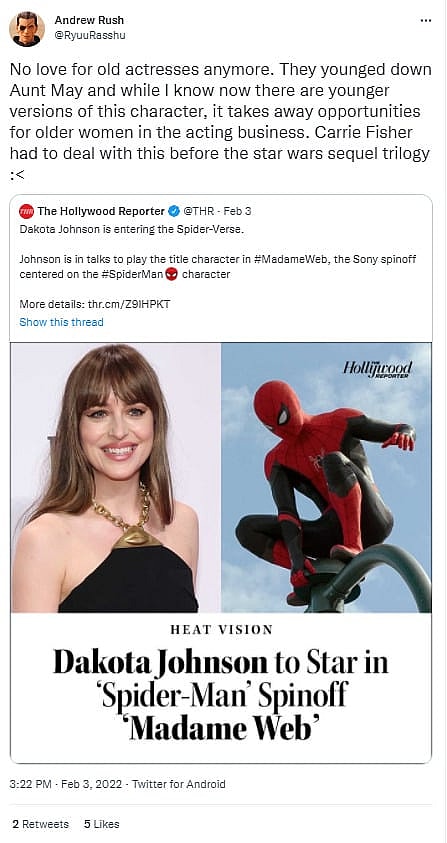
Task: Open the thr.cm/Z9IHPKT link
Action: pos(128,304)
